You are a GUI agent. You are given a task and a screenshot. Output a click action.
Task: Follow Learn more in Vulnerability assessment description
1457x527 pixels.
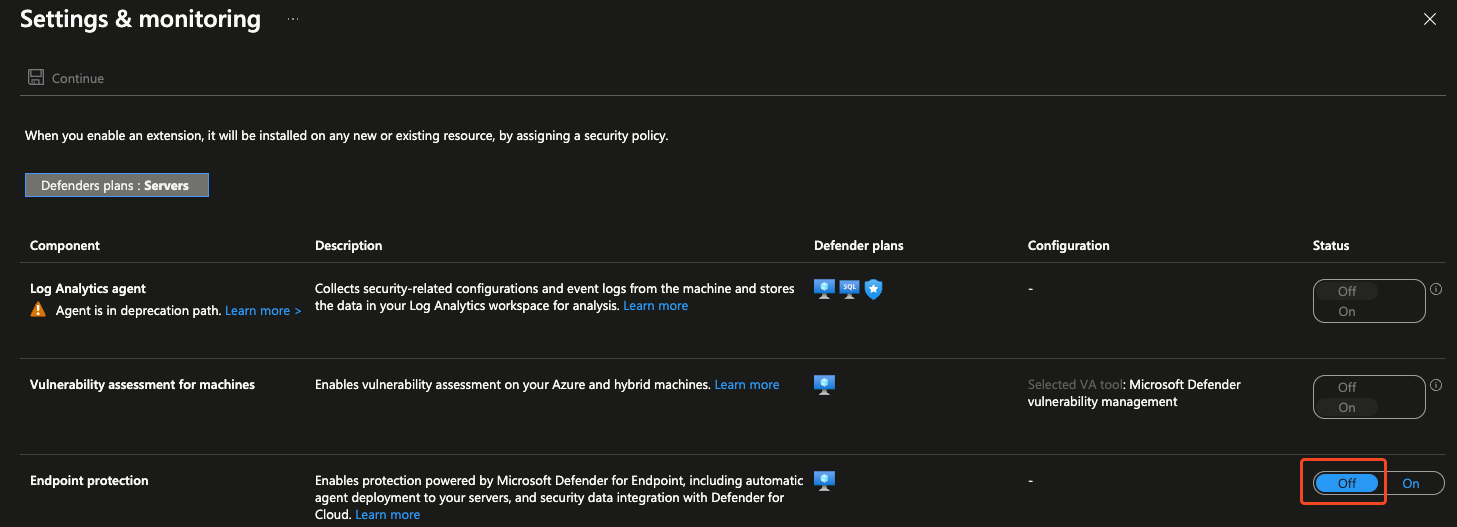click(x=746, y=385)
